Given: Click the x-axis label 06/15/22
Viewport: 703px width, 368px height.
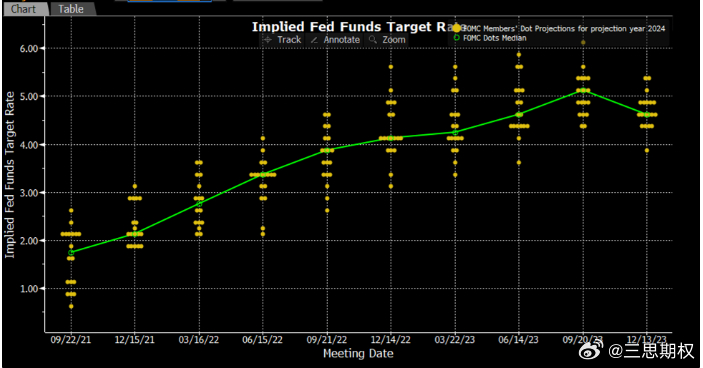Looking at the screenshot, I should 263,340.
